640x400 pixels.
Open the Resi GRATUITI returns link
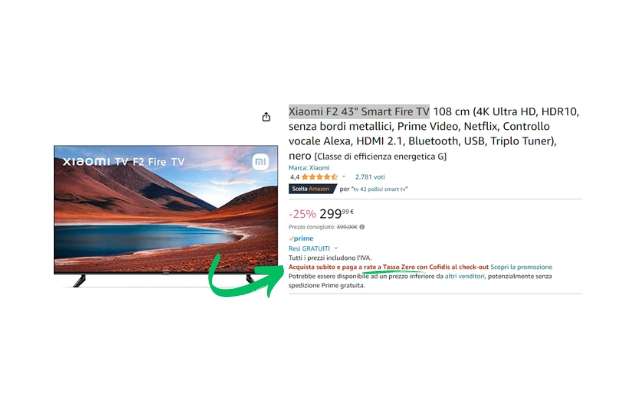pyautogui.click(x=309, y=248)
